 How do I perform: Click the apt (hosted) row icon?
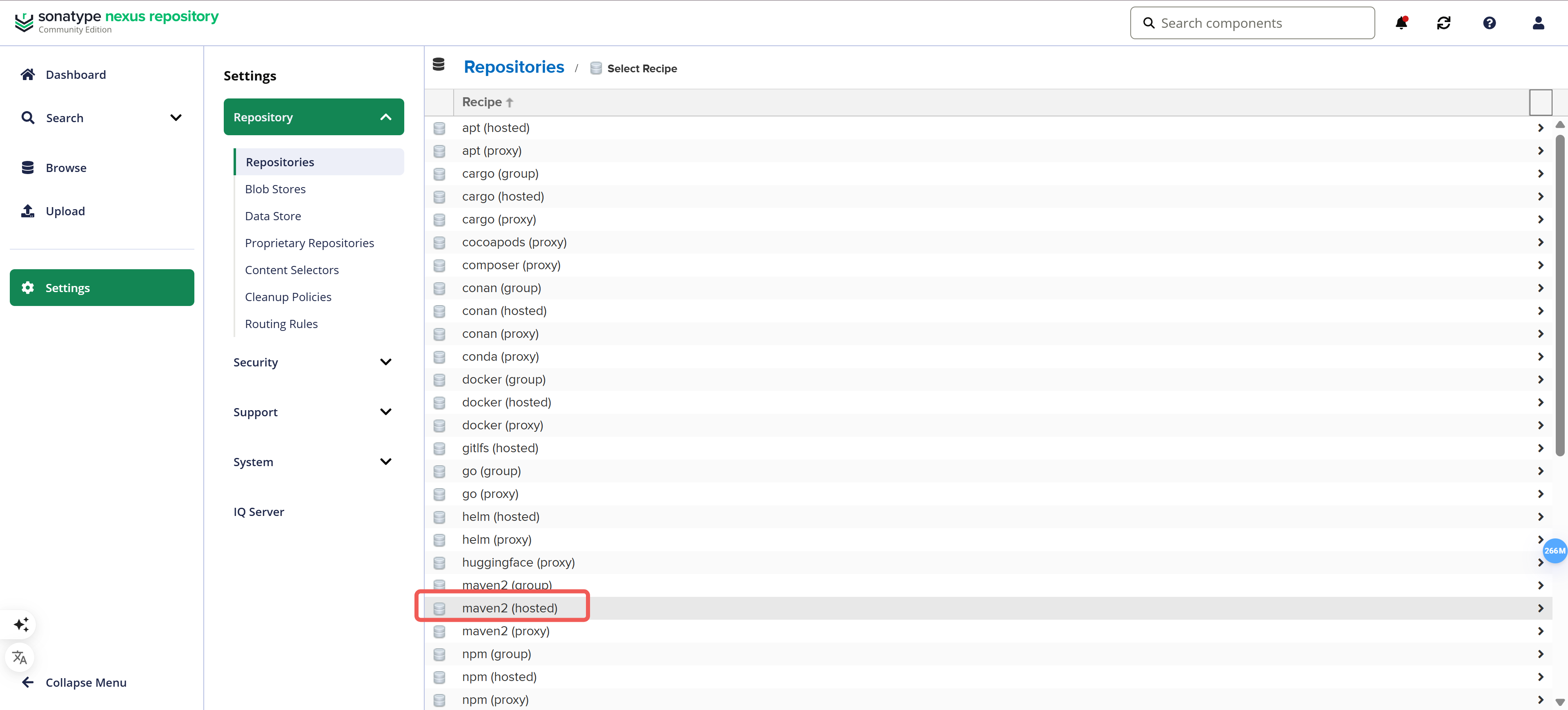click(439, 128)
